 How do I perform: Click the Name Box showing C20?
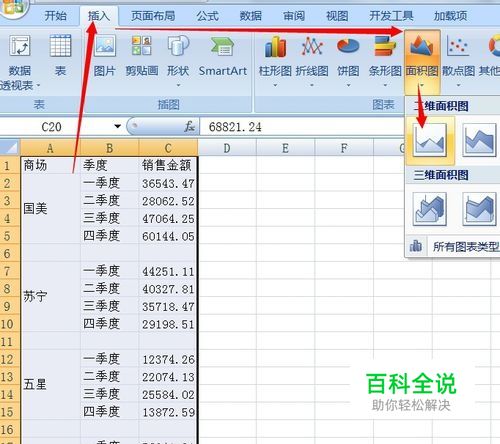click(x=52, y=127)
